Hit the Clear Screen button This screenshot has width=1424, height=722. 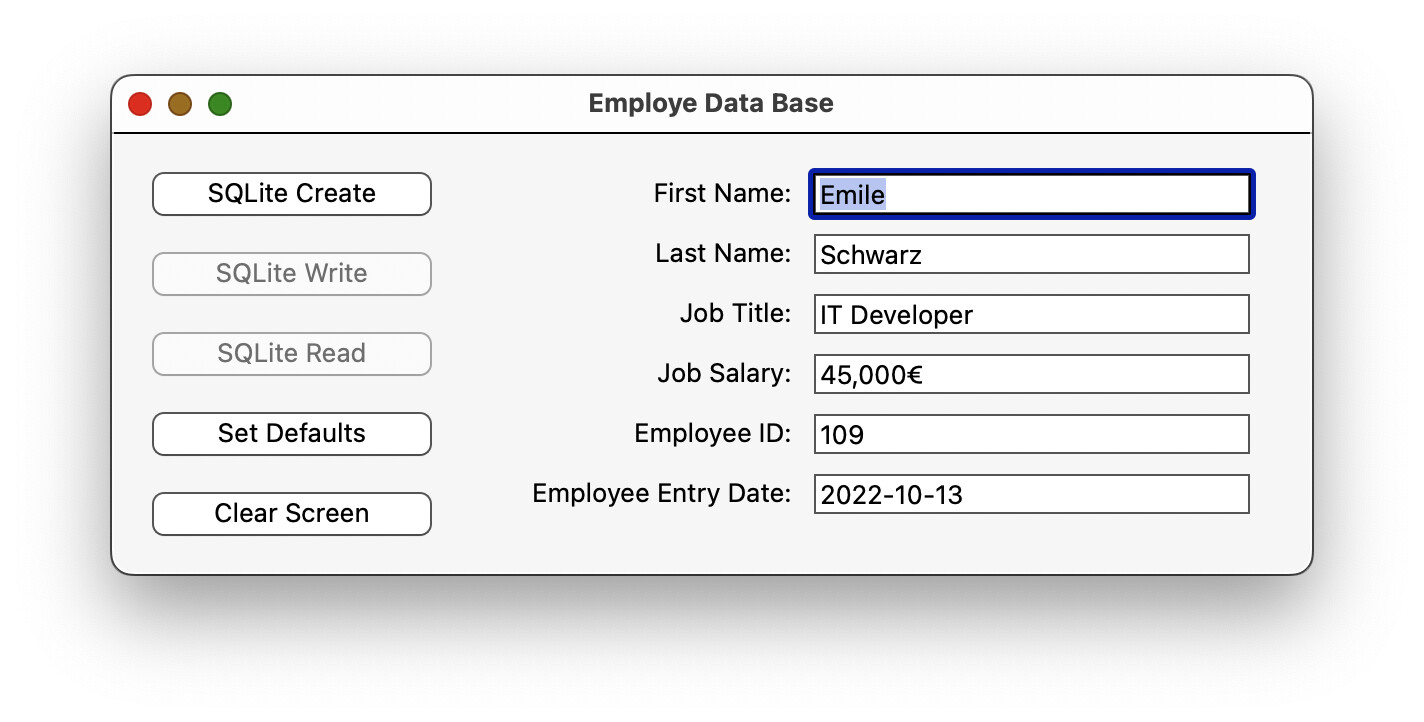pos(291,514)
